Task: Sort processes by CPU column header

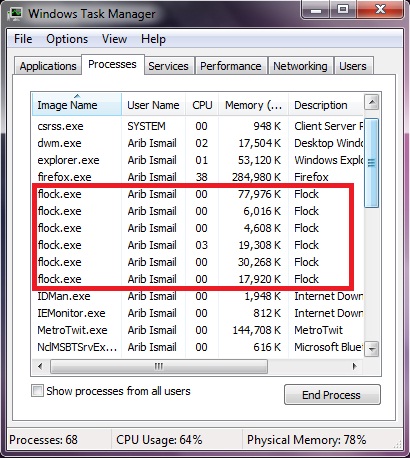Action: [202, 105]
